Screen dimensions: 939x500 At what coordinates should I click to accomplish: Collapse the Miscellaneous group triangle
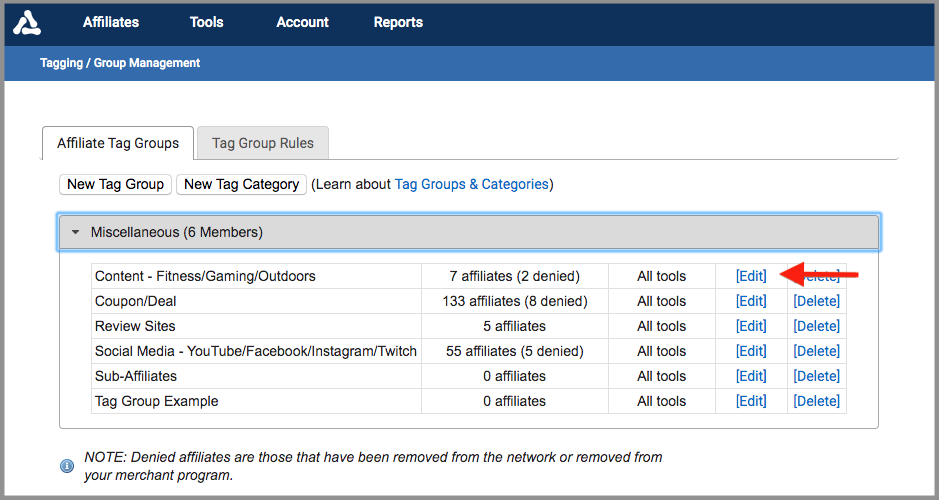tap(75, 232)
